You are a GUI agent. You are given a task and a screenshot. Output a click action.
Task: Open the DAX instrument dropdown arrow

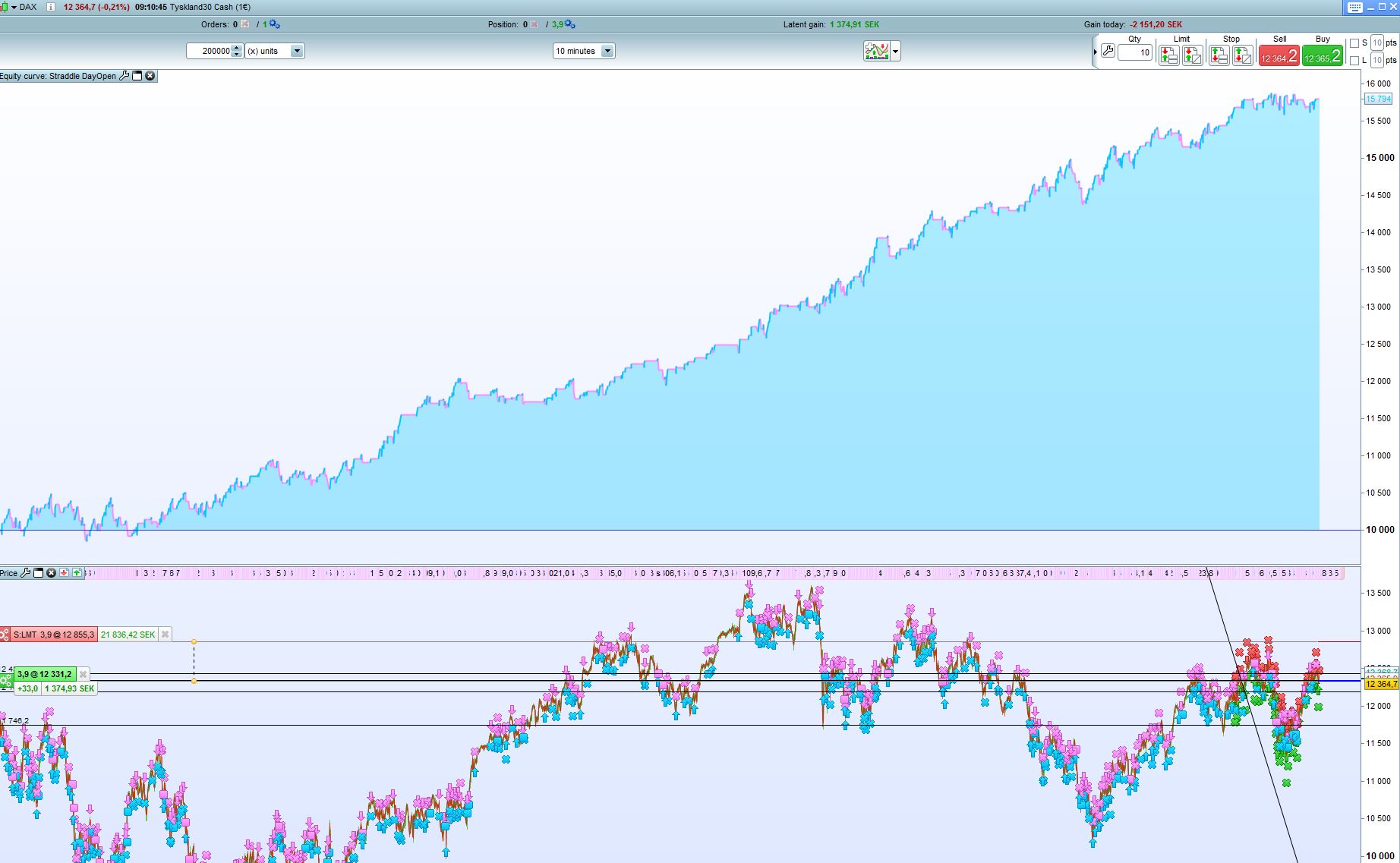tap(14, 7)
